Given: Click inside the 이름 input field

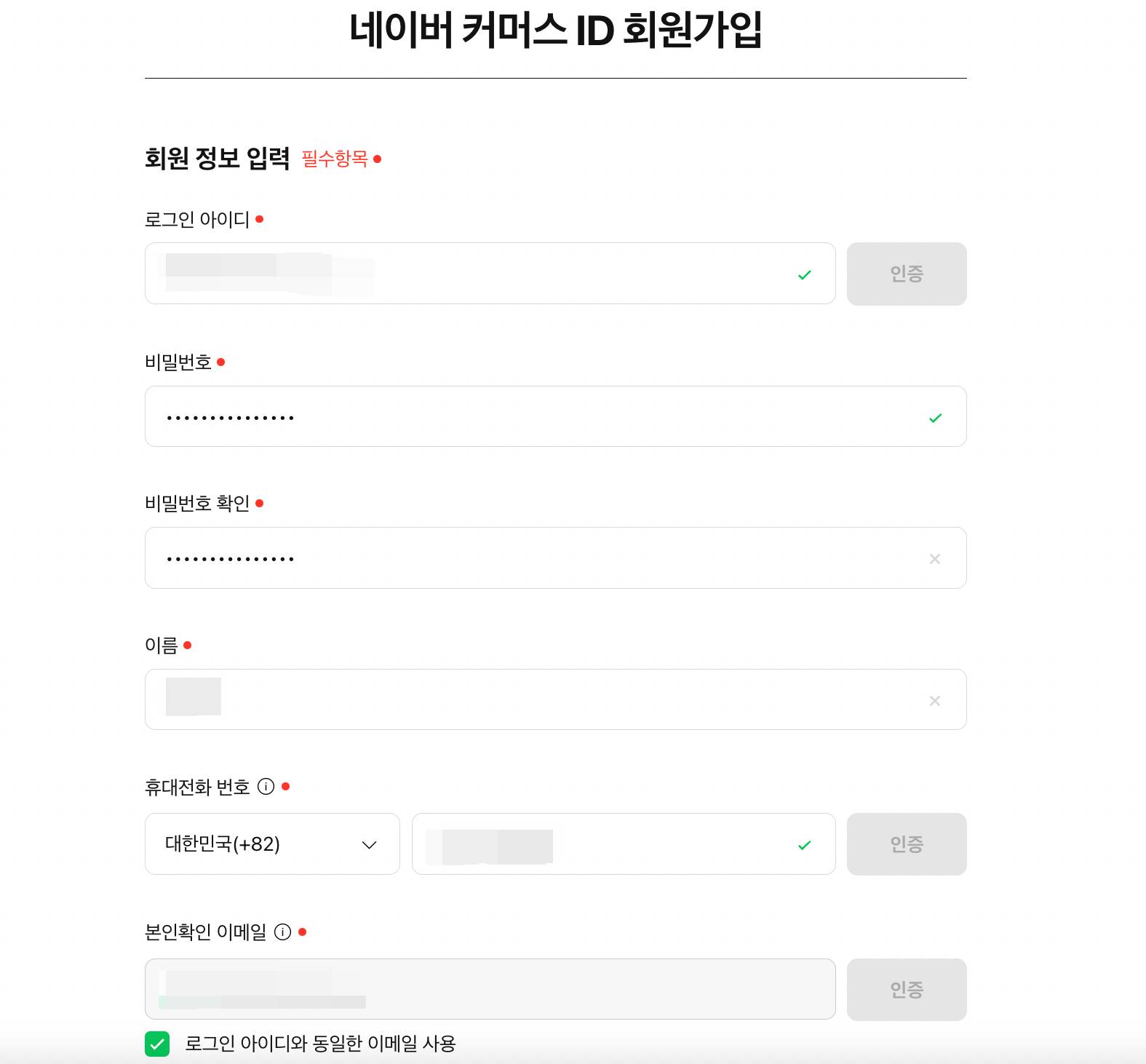Looking at the screenshot, I should 509,699.
